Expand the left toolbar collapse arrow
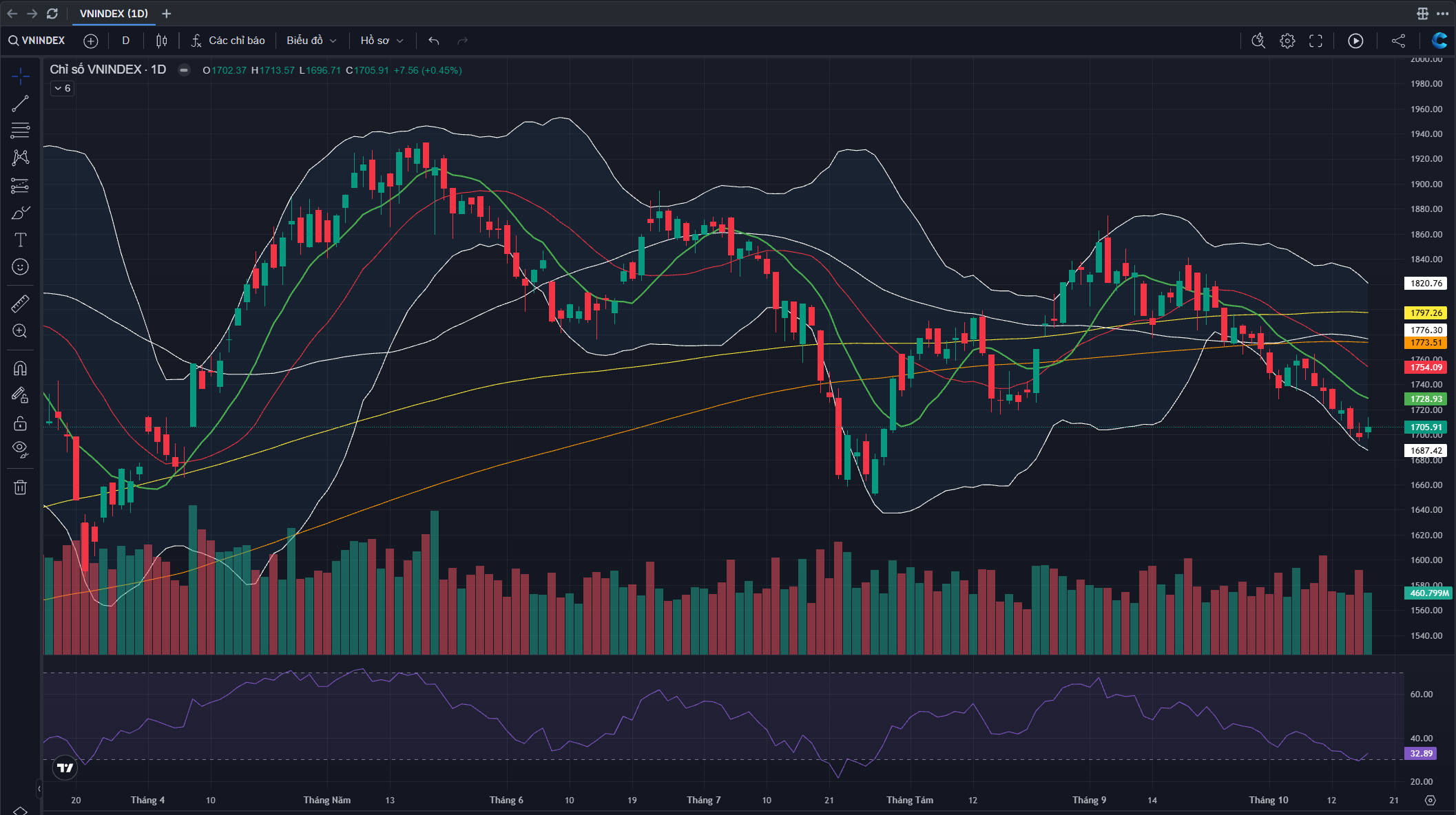Image resolution: width=1456 pixels, height=815 pixels. pyautogui.click(x=39, y=789)
